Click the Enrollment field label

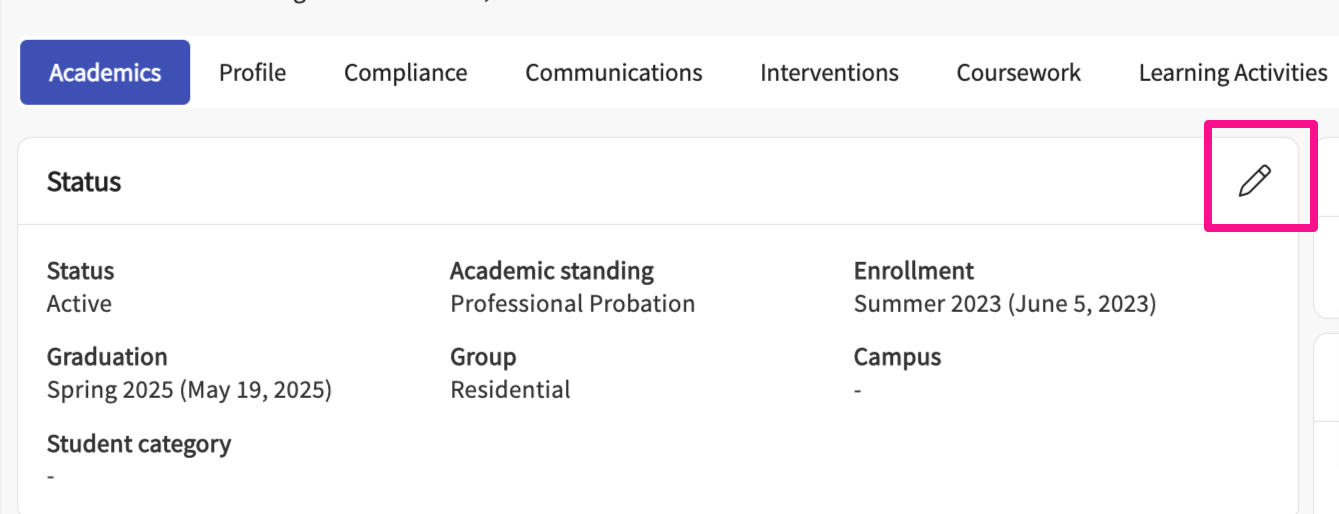point(913,271)
